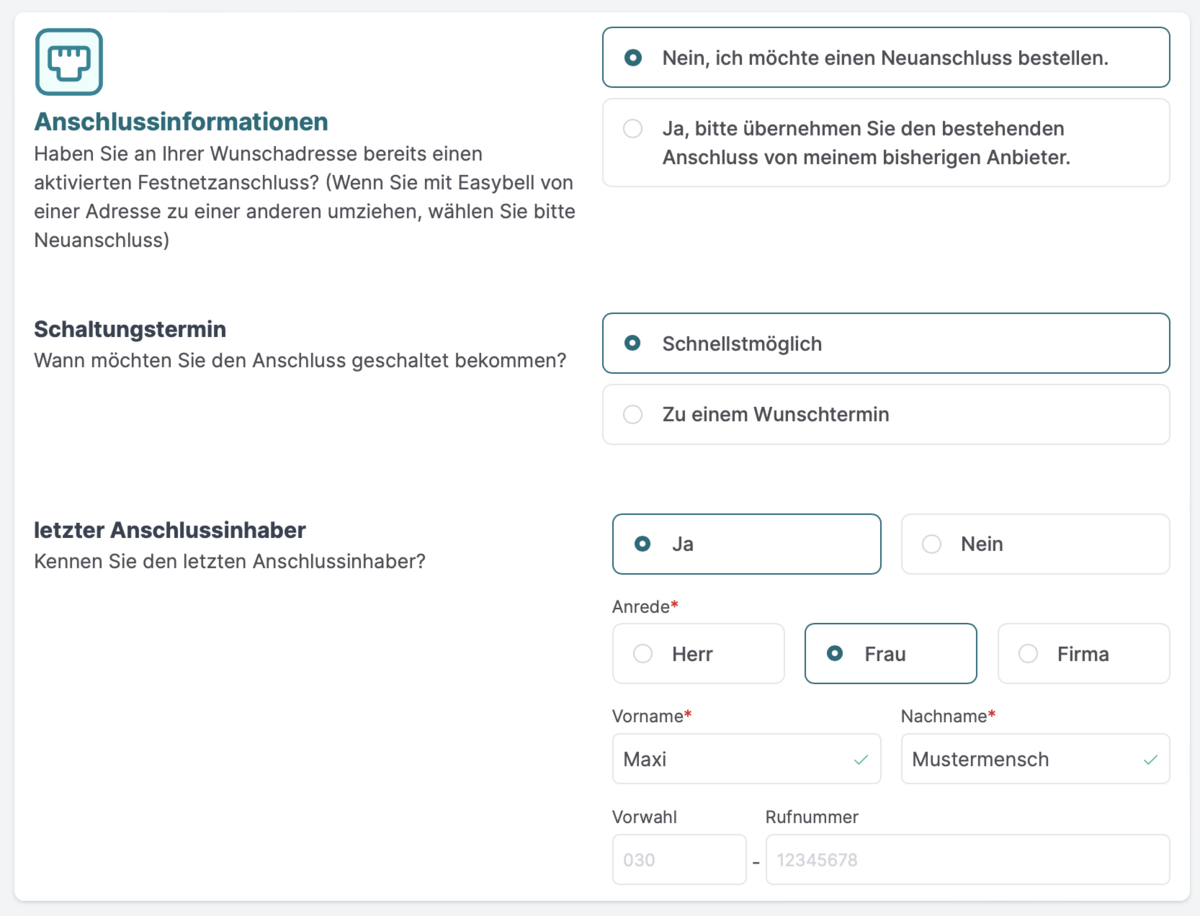Click the green checkmark in Nachname field
The width and height of the screenshot is (1200, 916).
1150,760
